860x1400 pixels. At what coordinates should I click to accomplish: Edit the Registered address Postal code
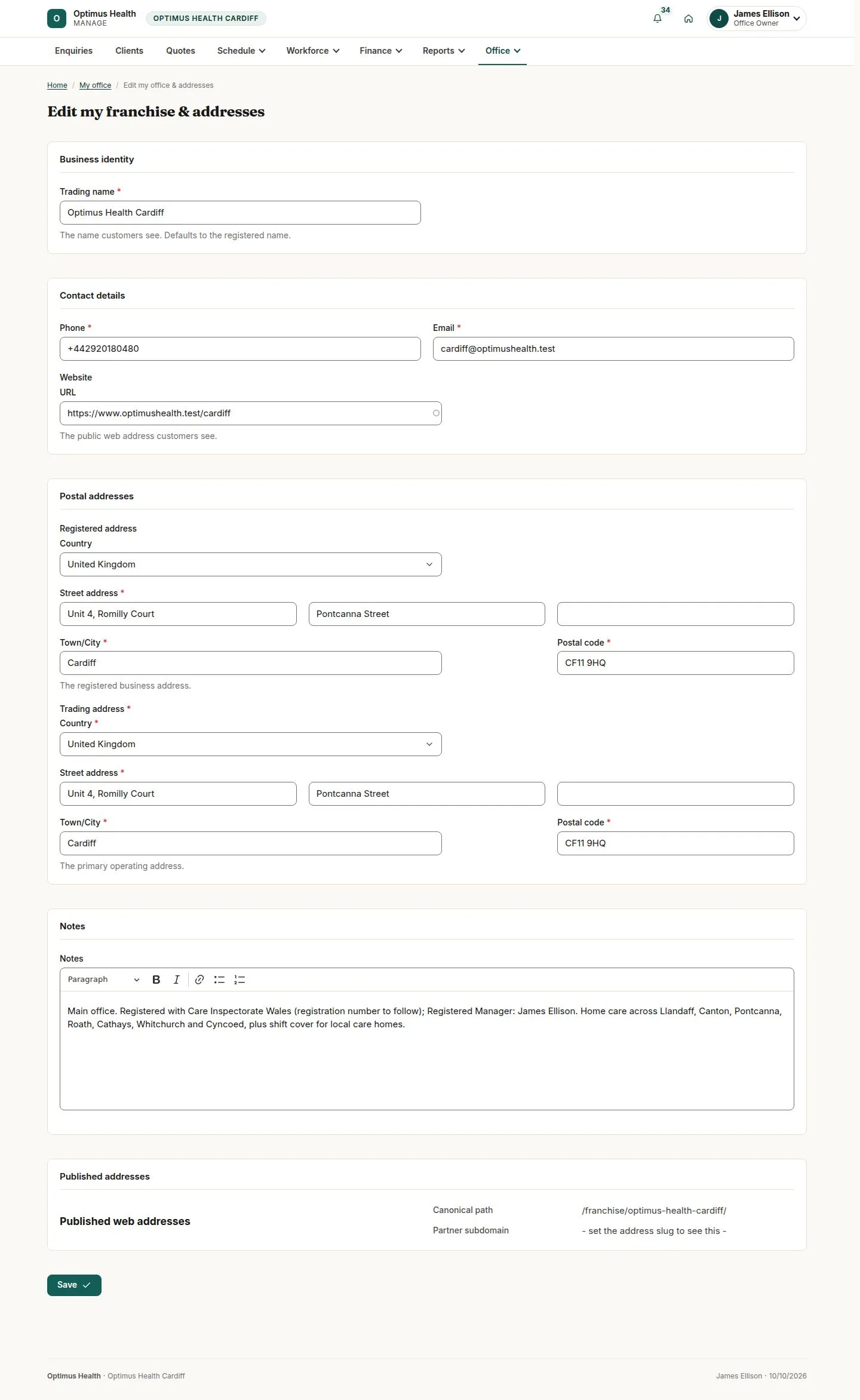coord(675,663)
